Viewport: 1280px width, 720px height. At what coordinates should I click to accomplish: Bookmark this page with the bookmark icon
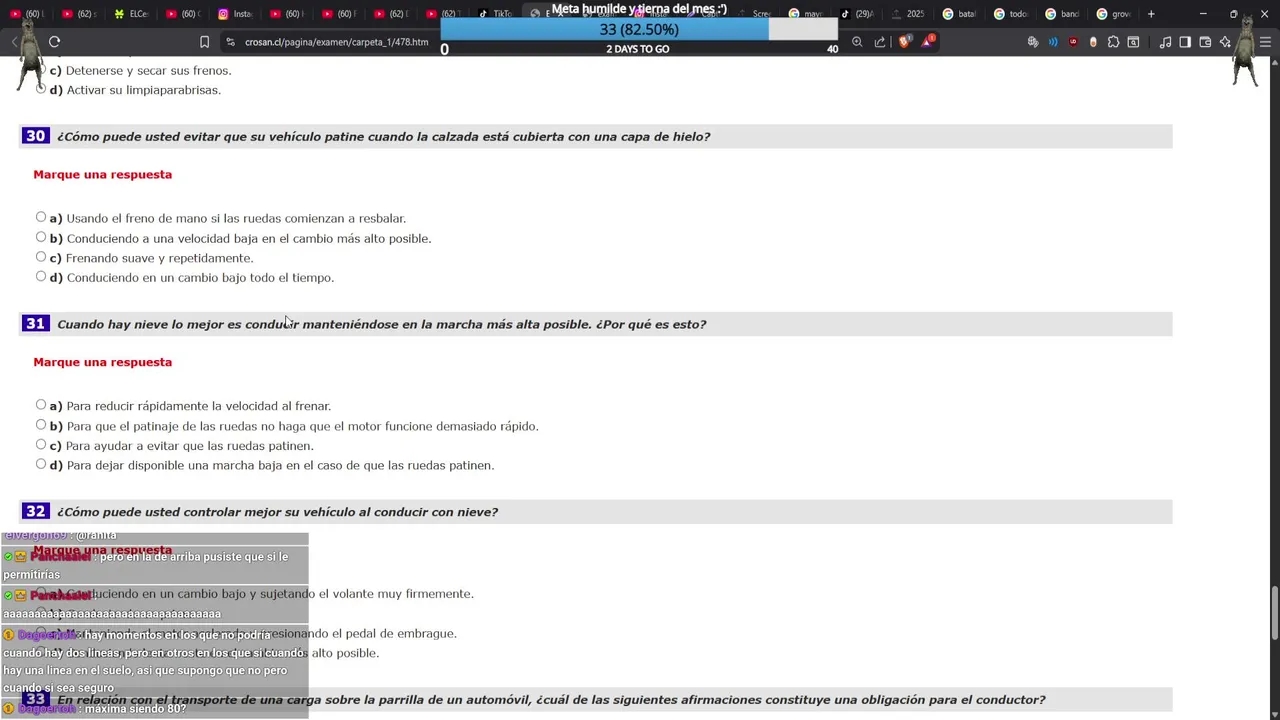click(x=204, y=42)
